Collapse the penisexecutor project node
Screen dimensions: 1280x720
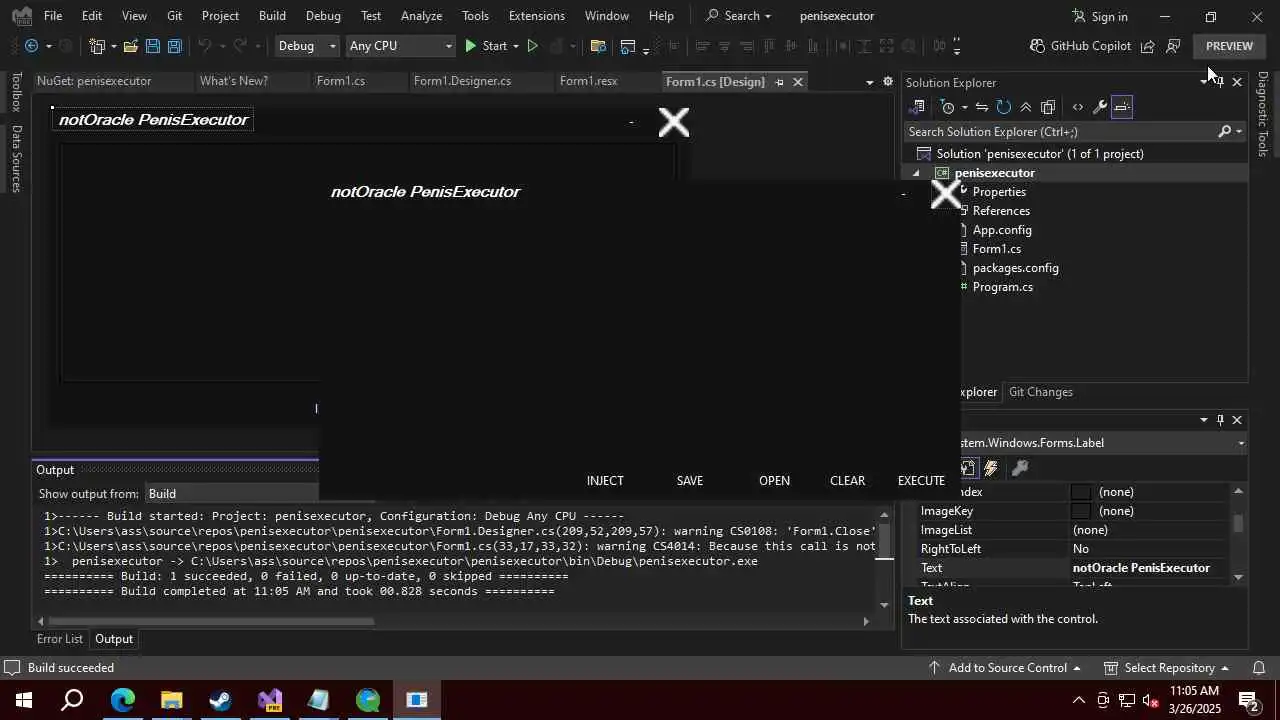pyautogui.click(x=916, y=173)
